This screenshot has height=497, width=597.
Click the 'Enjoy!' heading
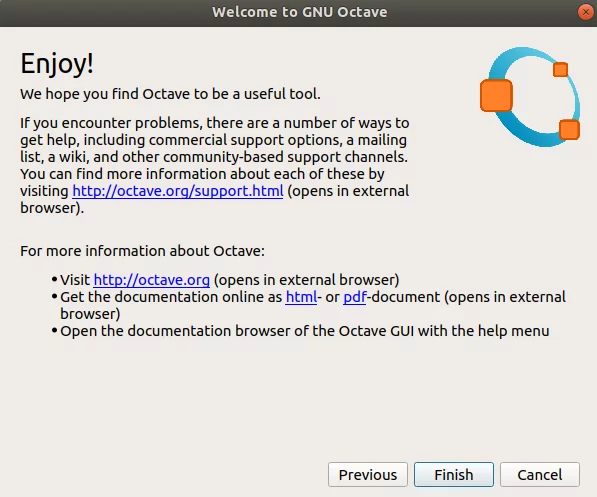[x=57, y=63]
